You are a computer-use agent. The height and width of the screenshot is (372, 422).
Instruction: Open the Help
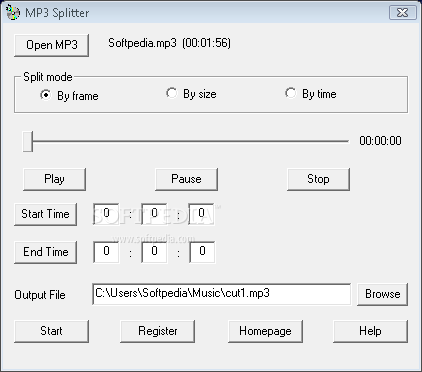[x=370, y=331]
